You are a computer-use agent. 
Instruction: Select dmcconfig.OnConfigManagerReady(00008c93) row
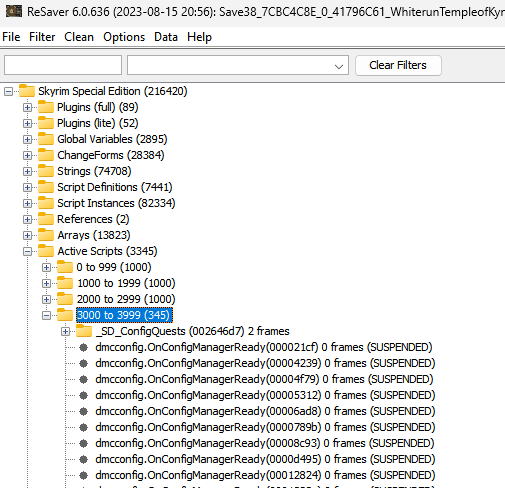click(x=265, y=443)
